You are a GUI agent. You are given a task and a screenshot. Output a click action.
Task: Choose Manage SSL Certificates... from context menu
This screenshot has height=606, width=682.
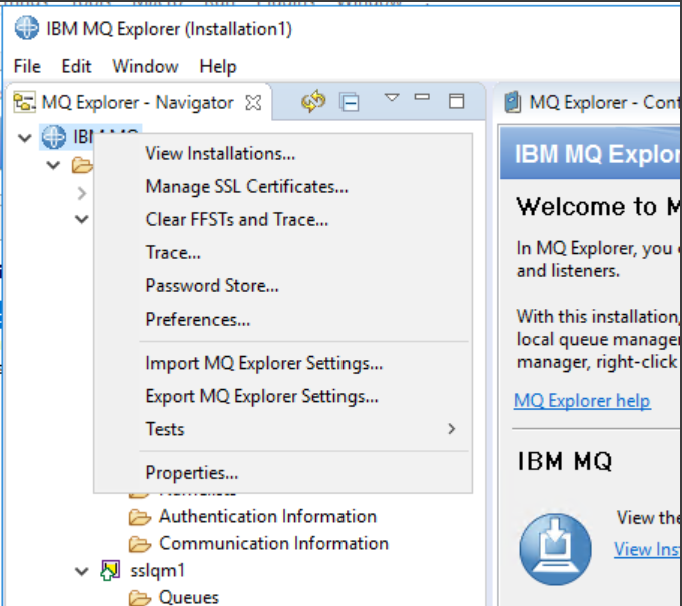pos(283,187)
